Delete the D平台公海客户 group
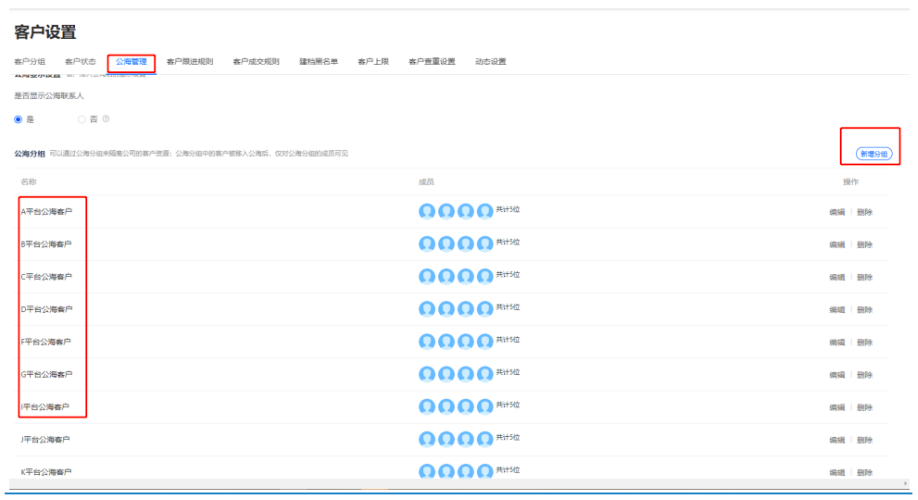The width and height of the screenshot is (918, 500). pyautogui.click(x=865, y=310)
